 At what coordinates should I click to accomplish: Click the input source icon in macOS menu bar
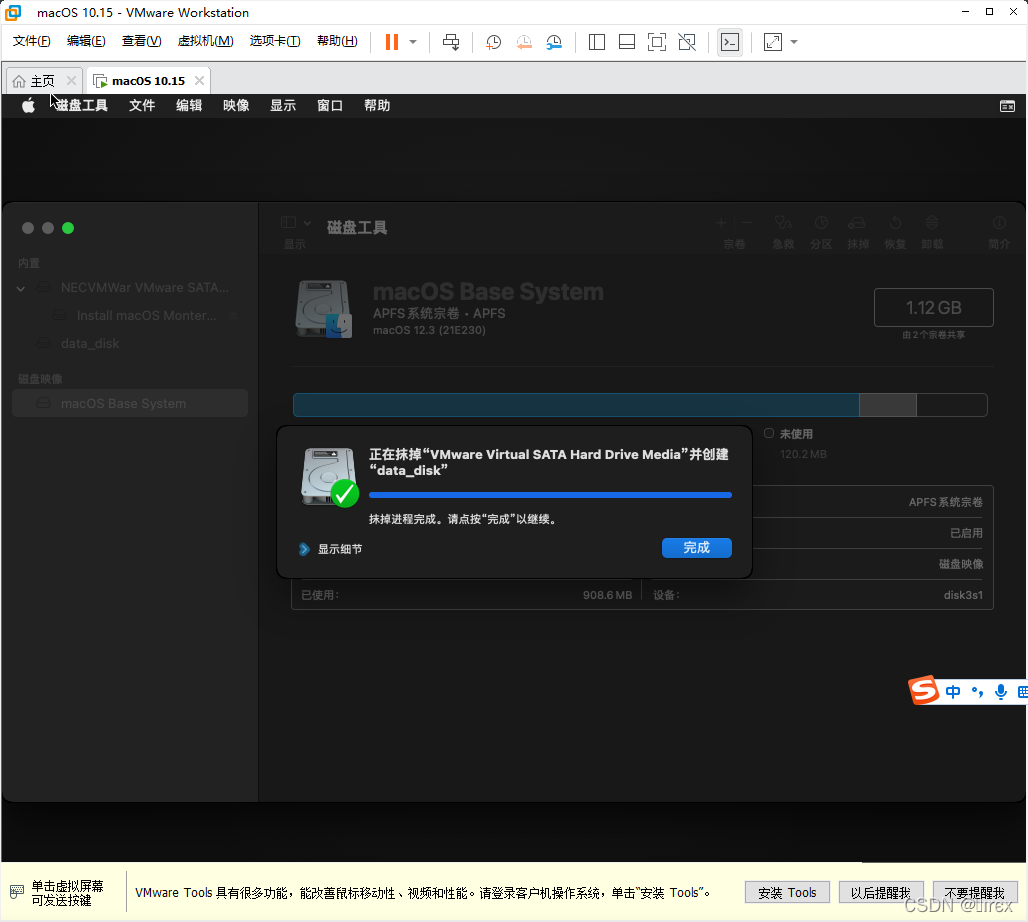coord(1007,106)
